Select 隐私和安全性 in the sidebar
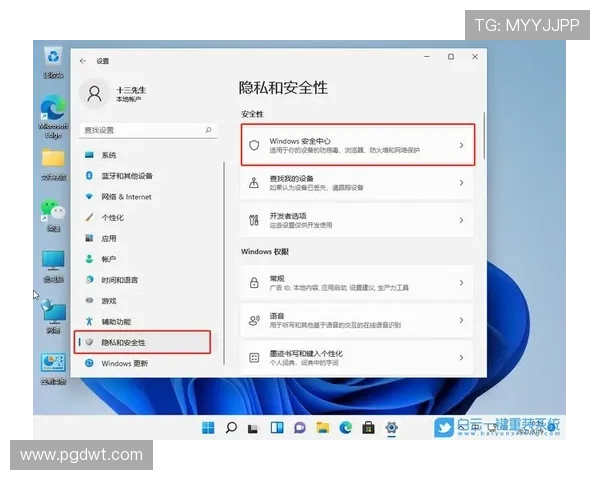 pyautogui.click(x=143, y=342)
